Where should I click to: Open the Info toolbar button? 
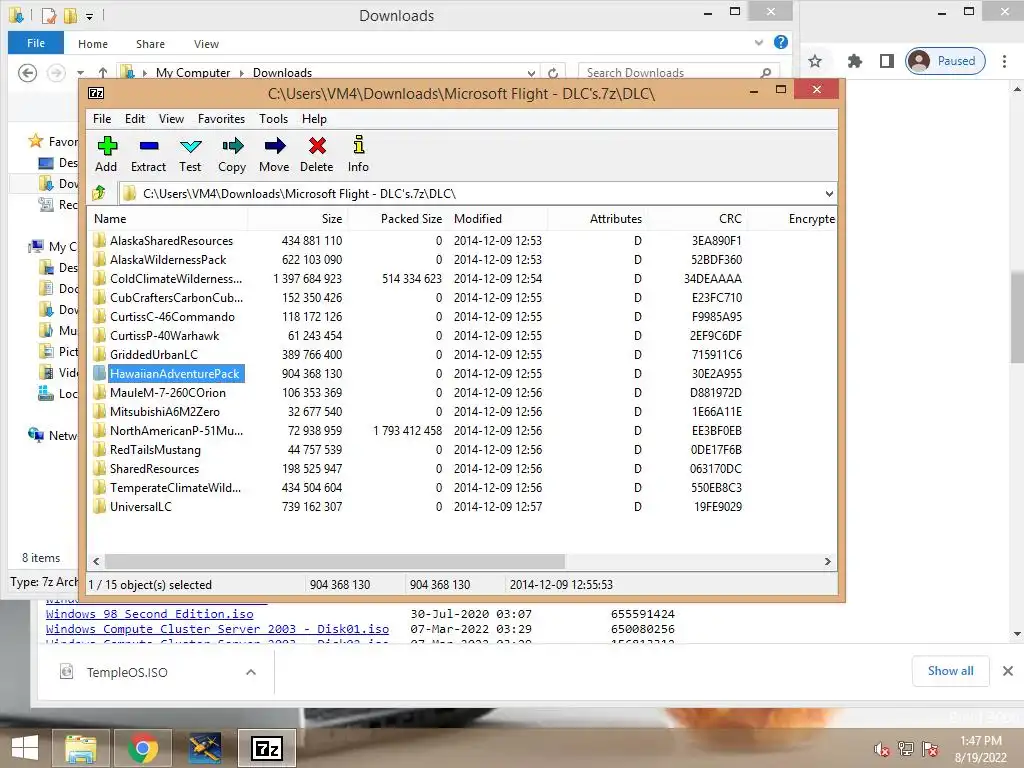coord(358,154)
